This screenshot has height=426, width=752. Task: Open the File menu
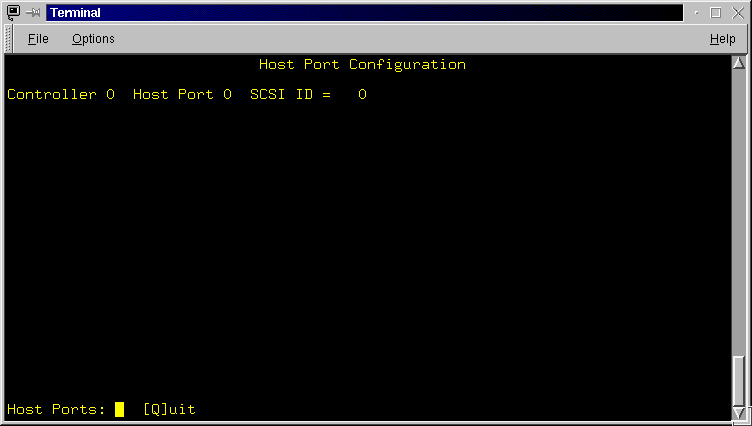click(38, 39)
